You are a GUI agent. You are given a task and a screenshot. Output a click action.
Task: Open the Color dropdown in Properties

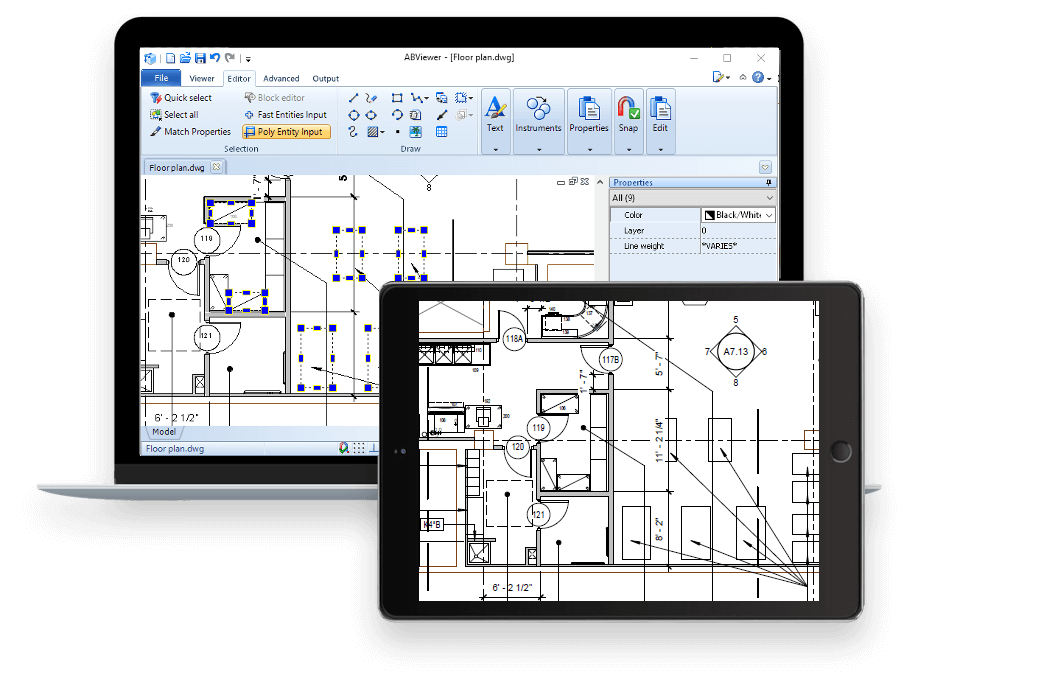click(x=768, y=215)
